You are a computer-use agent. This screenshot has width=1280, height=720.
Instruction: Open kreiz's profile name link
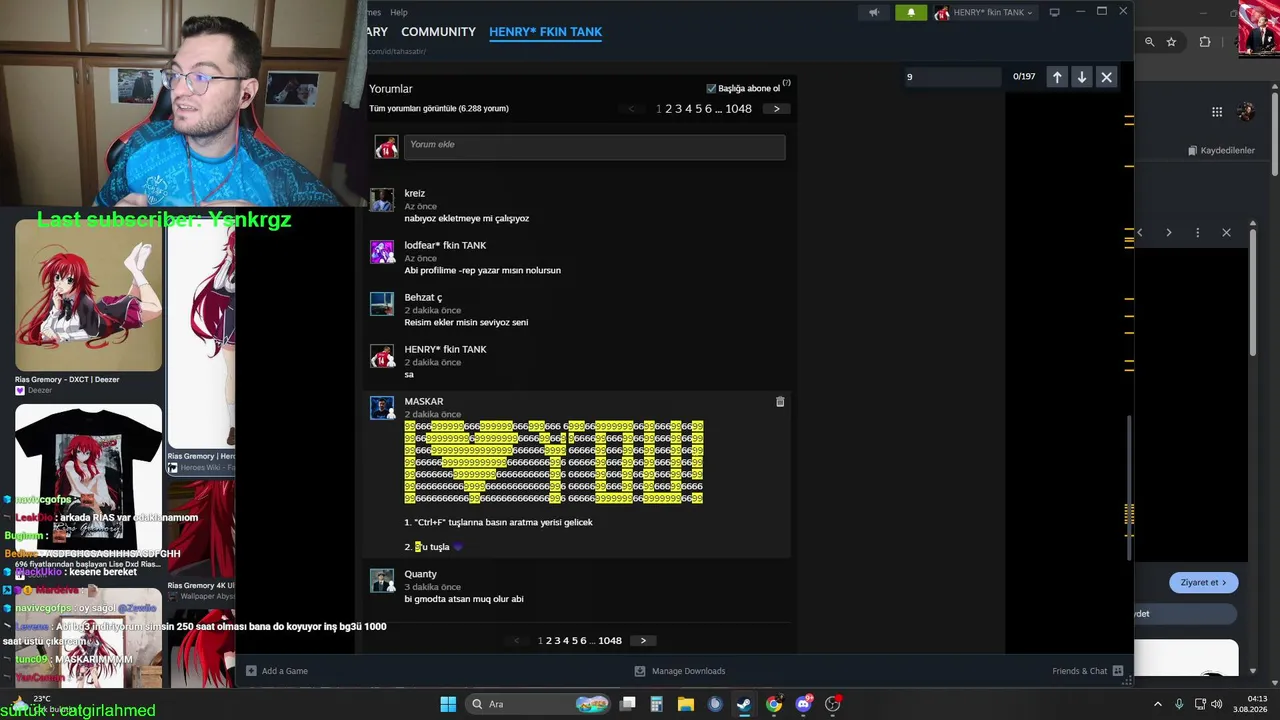(x=415, y=194)
